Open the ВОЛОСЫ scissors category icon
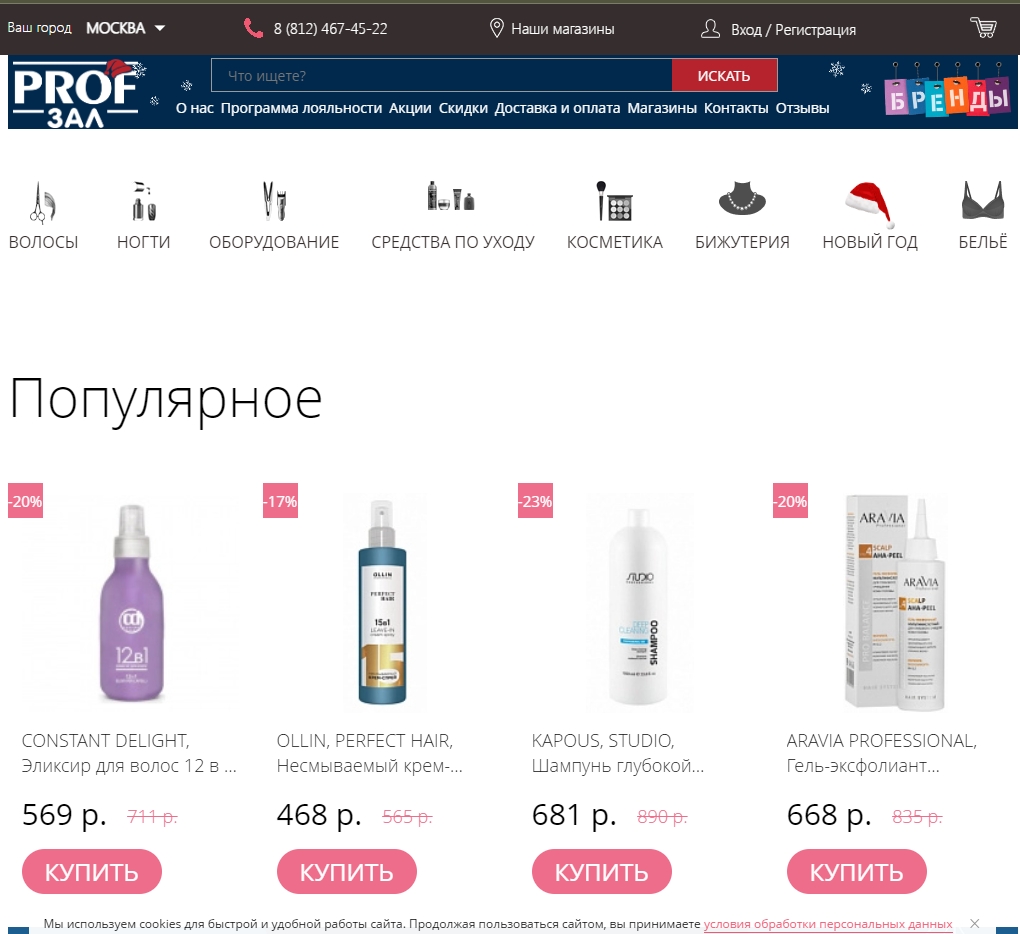 43,202
